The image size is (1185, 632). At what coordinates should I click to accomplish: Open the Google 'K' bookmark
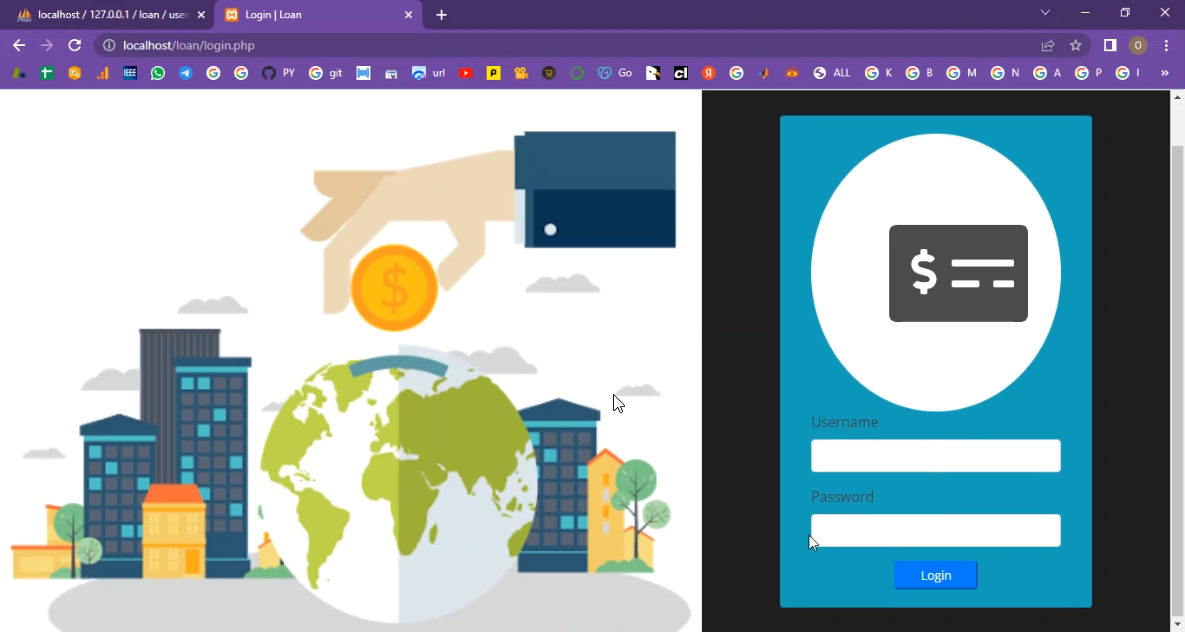point(879,73)
